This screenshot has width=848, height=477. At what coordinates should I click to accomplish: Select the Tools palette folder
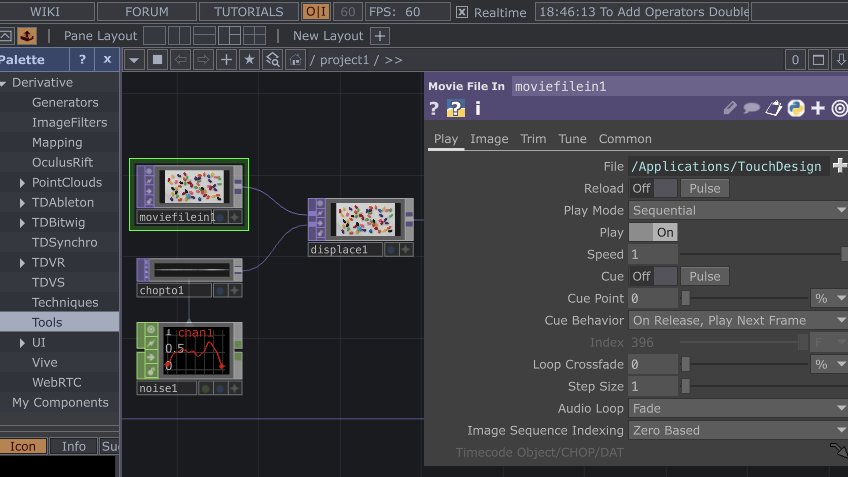coord(59,322)
